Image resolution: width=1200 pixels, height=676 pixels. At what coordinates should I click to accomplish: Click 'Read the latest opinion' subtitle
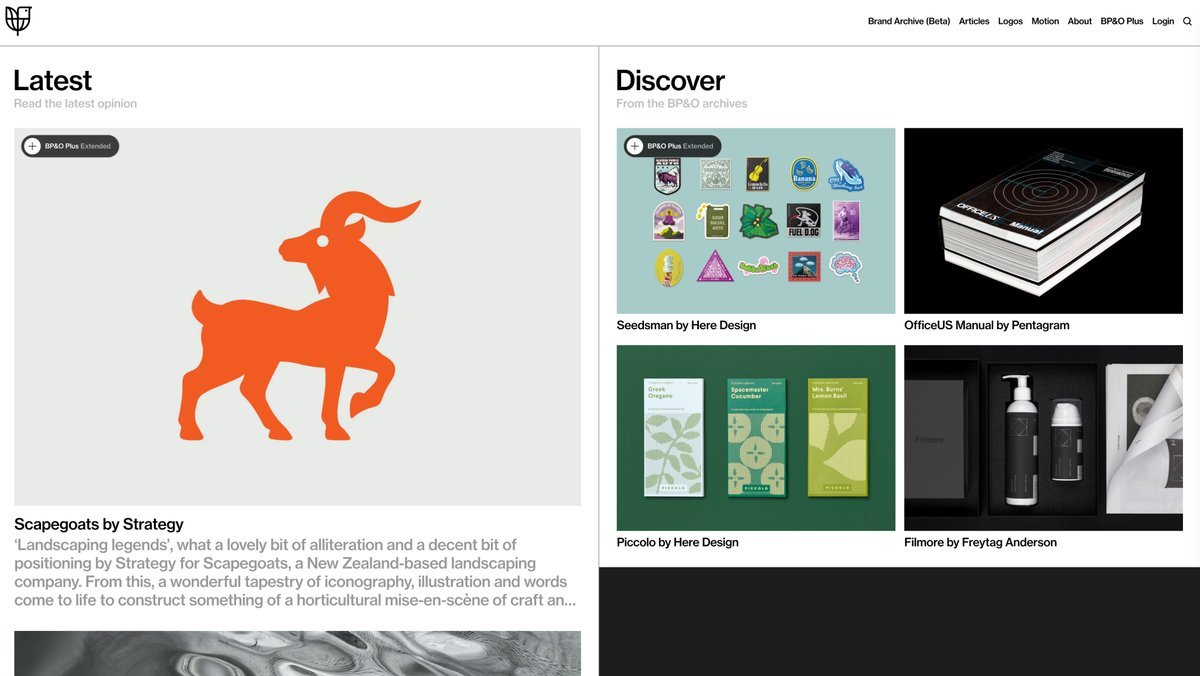coord(75,103)
